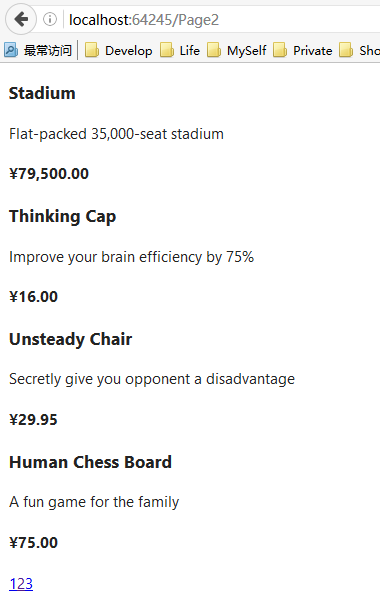Click the Stadium product heading

42,93
